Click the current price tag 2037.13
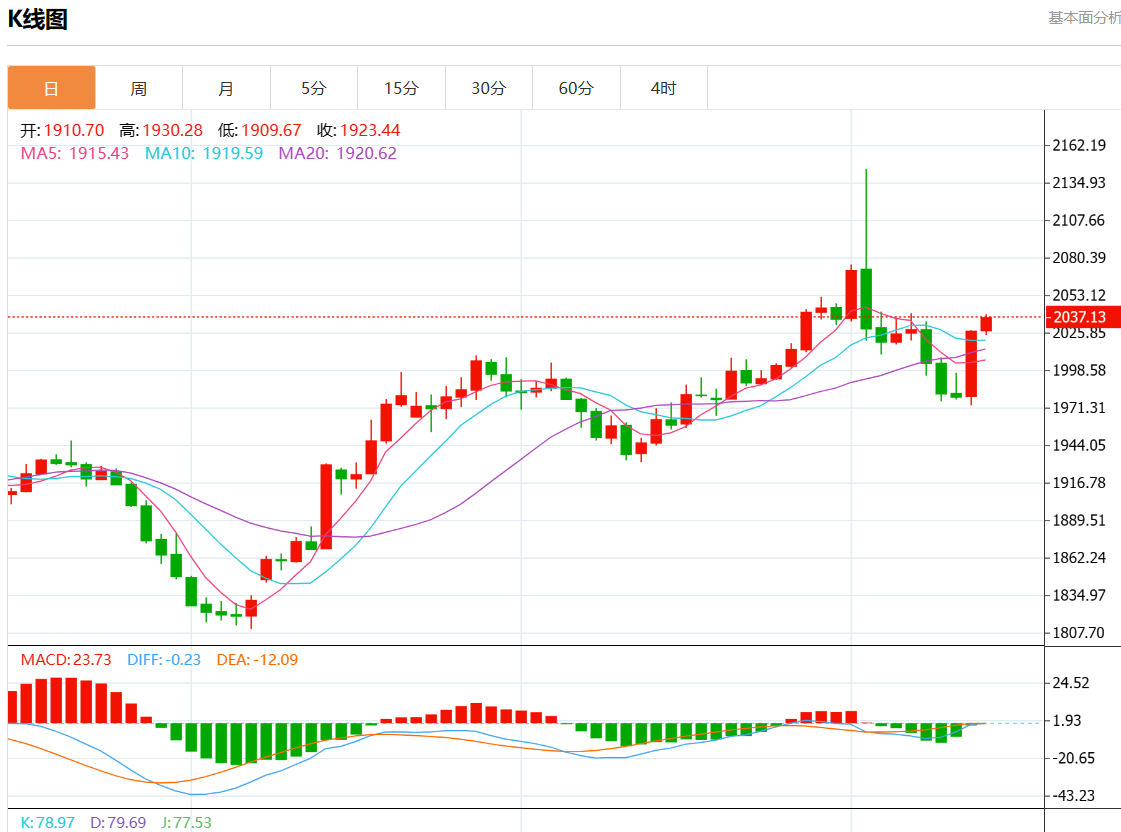The width and height of the screenshot is (1121, 832). click(x=1082, y=317)
